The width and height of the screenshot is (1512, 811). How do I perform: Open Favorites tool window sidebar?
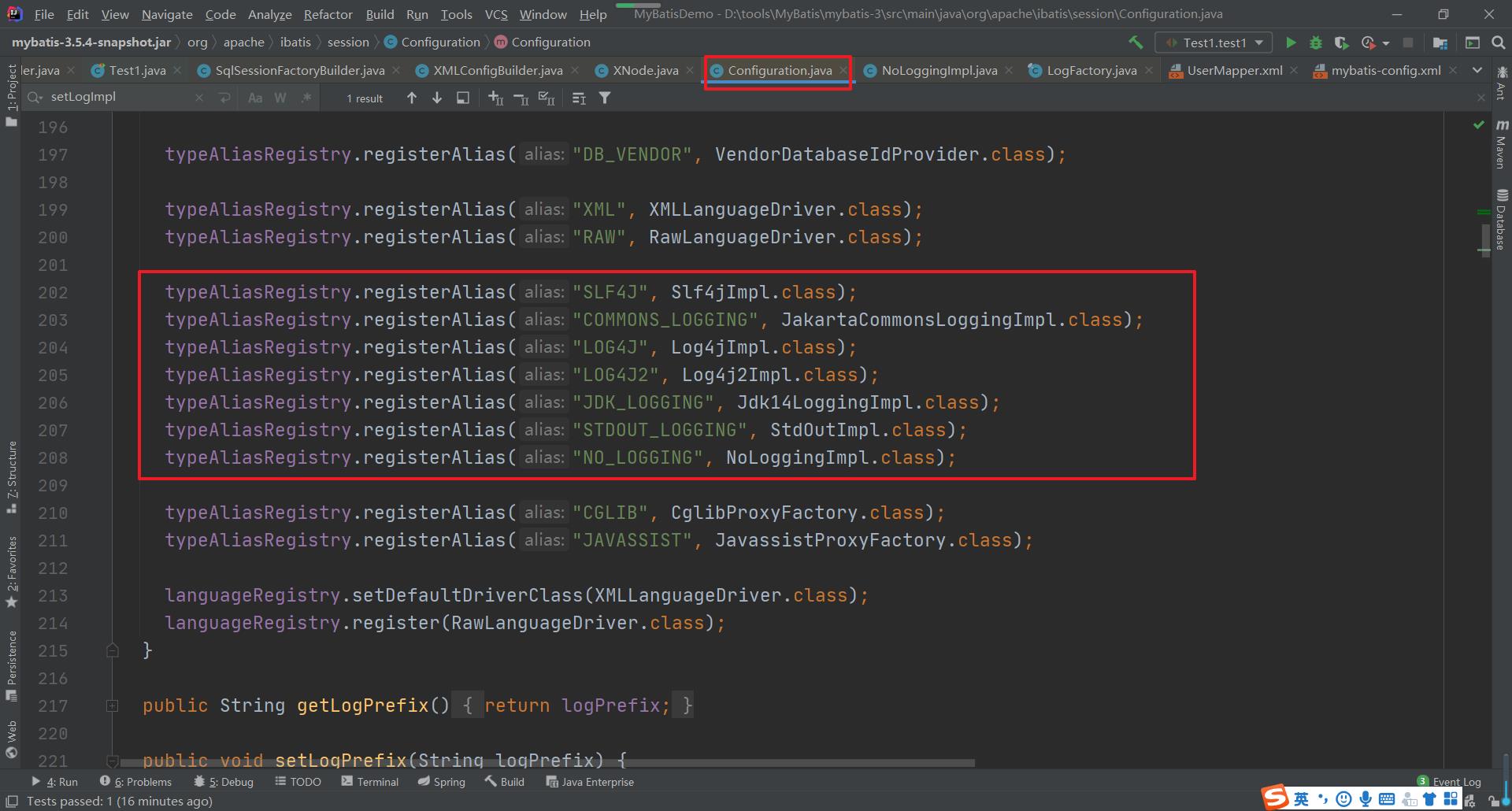(x=11, y=572)
